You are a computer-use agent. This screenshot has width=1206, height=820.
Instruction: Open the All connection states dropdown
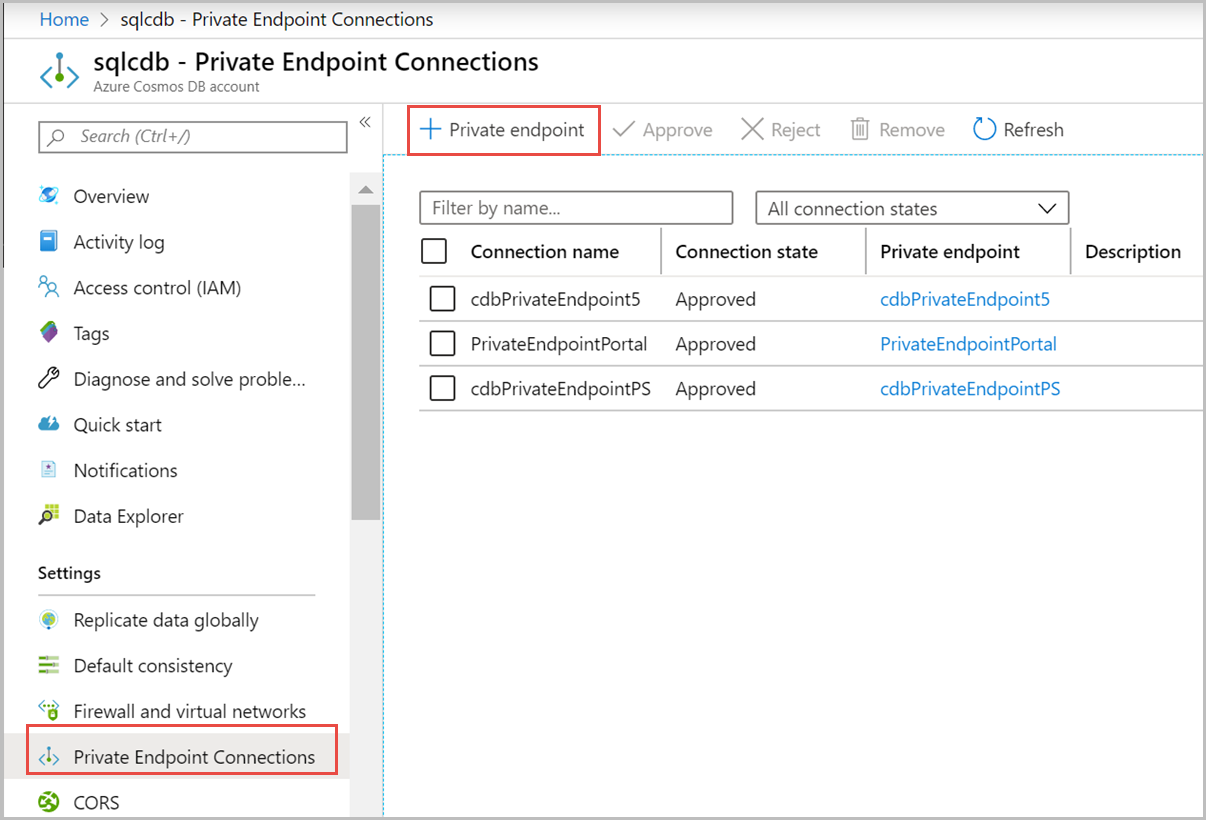tap(912, 209)
